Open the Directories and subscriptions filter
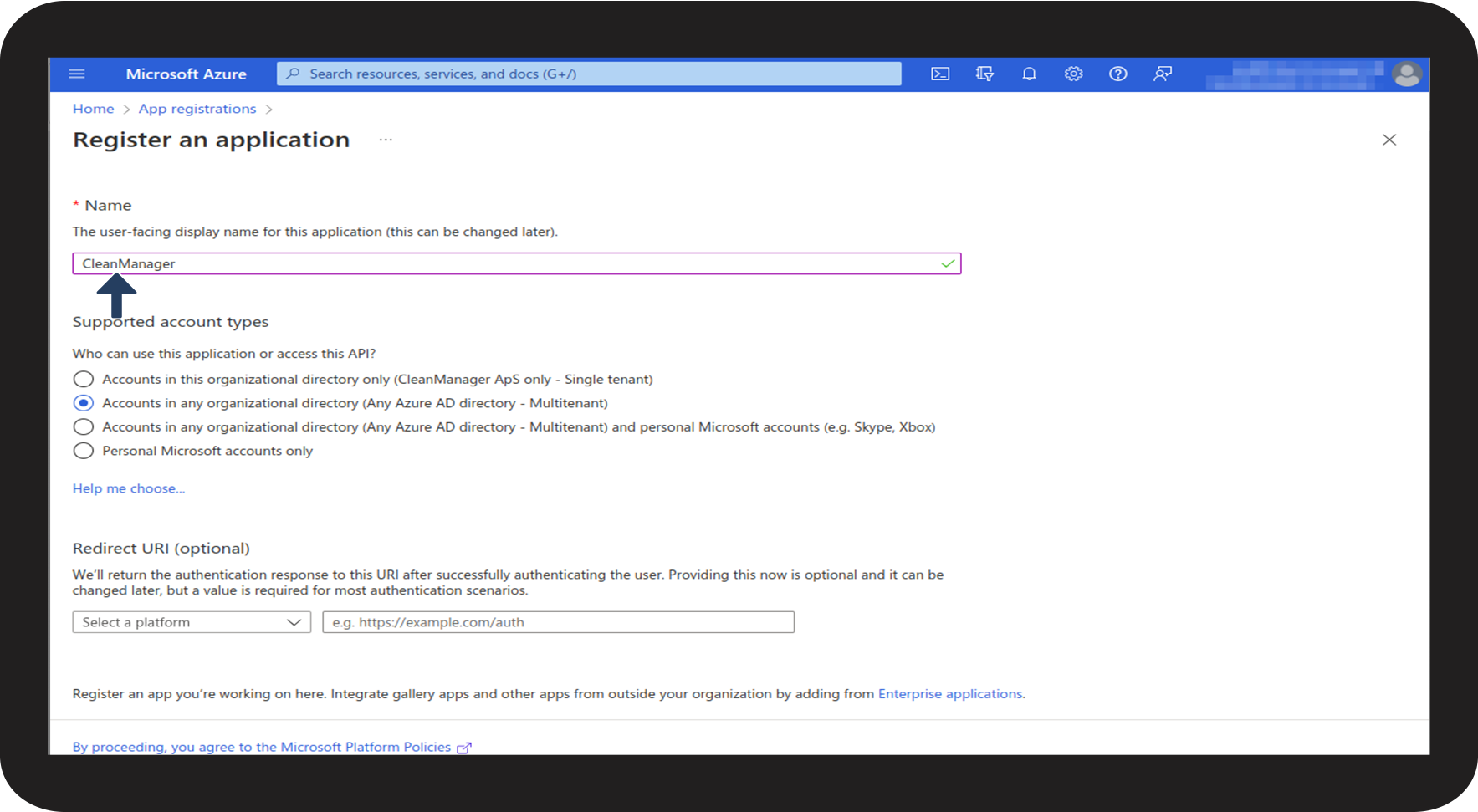 (984, 74)
